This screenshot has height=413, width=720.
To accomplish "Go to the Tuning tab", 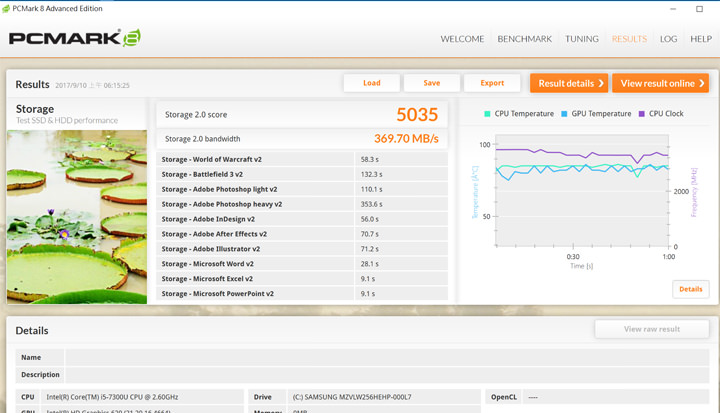I will click(582, 39).
